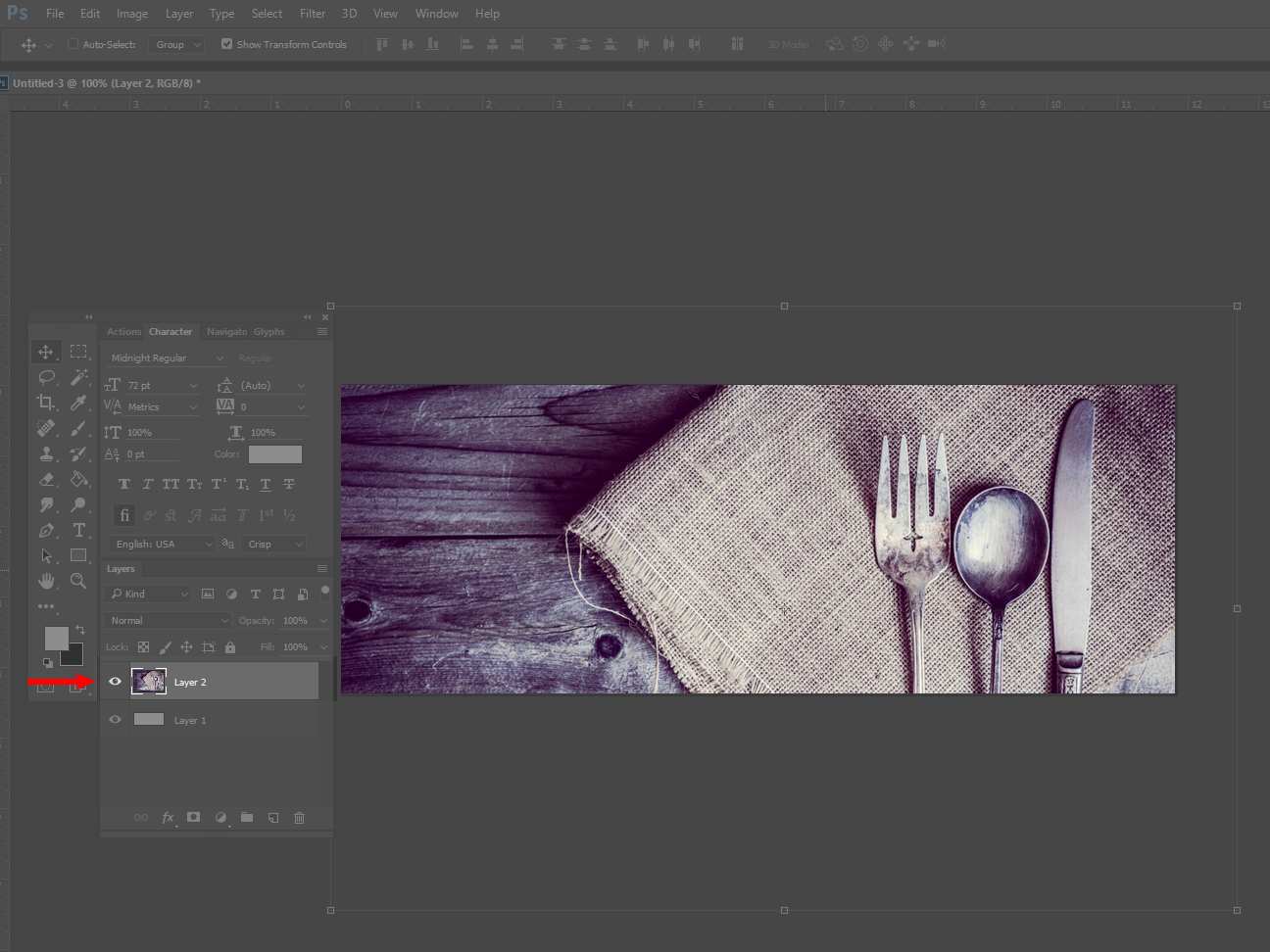Hide Layer 2 visibility eye
This screenshot has height=952, width=1270.
(115, 682)
